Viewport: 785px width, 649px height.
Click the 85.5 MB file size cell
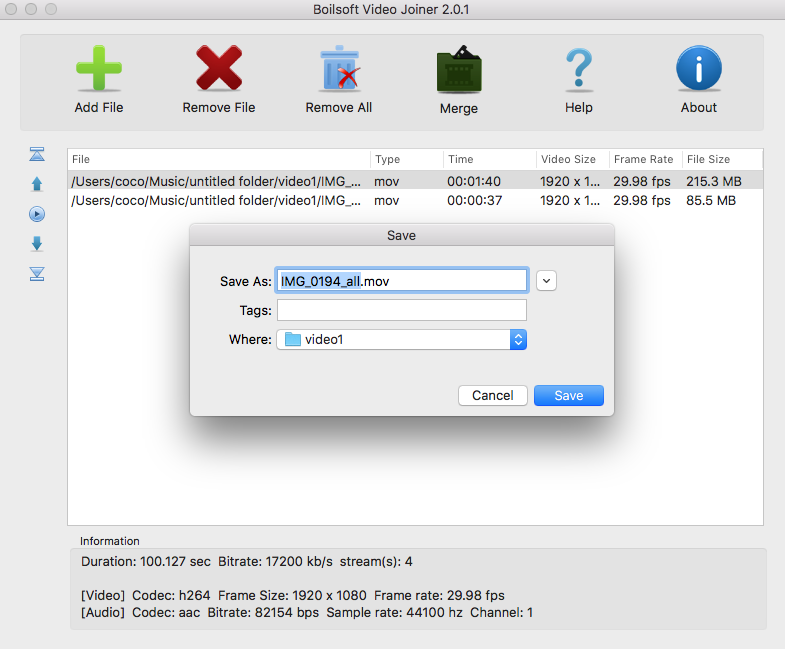(x=711, y=201)
